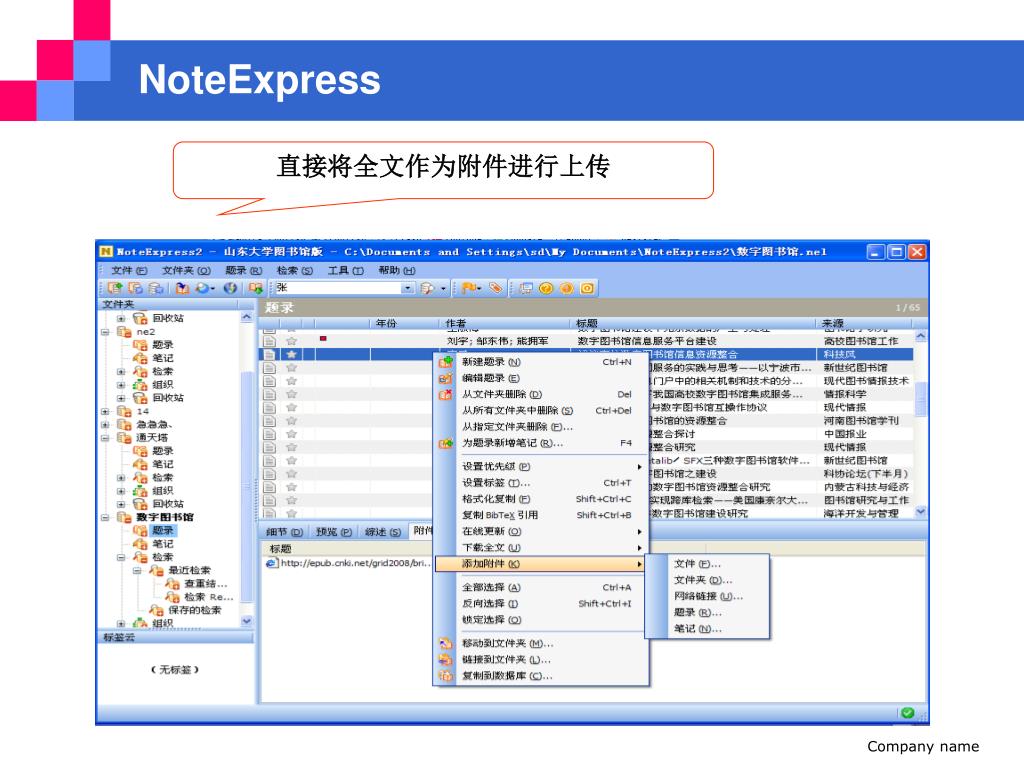
Task: Click the yellow flag toolbar icon
Action: click(469, 288)
